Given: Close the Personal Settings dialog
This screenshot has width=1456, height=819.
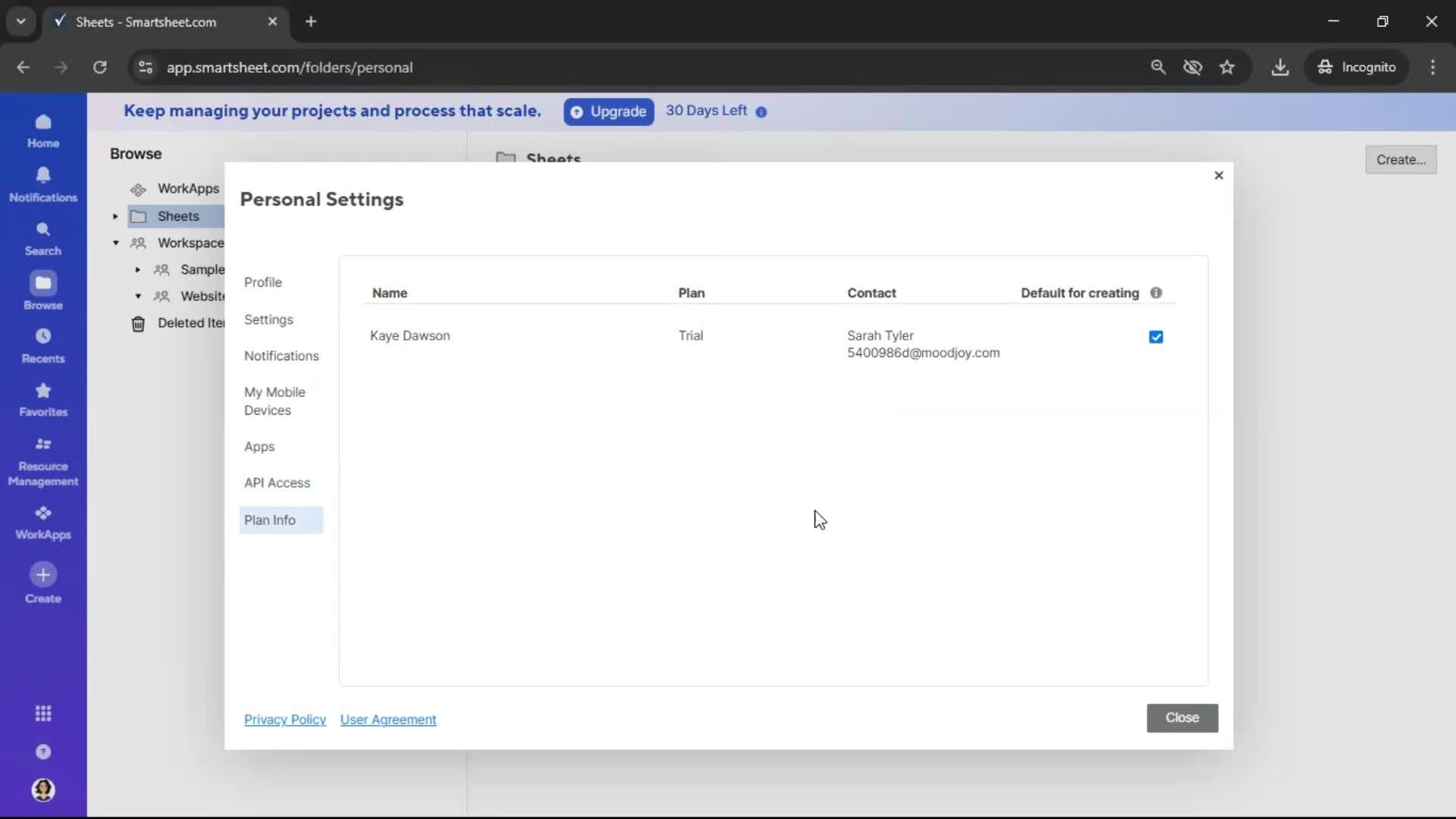Looking at the screenshot, I should pyautogui.click(x=1219, y=175).
